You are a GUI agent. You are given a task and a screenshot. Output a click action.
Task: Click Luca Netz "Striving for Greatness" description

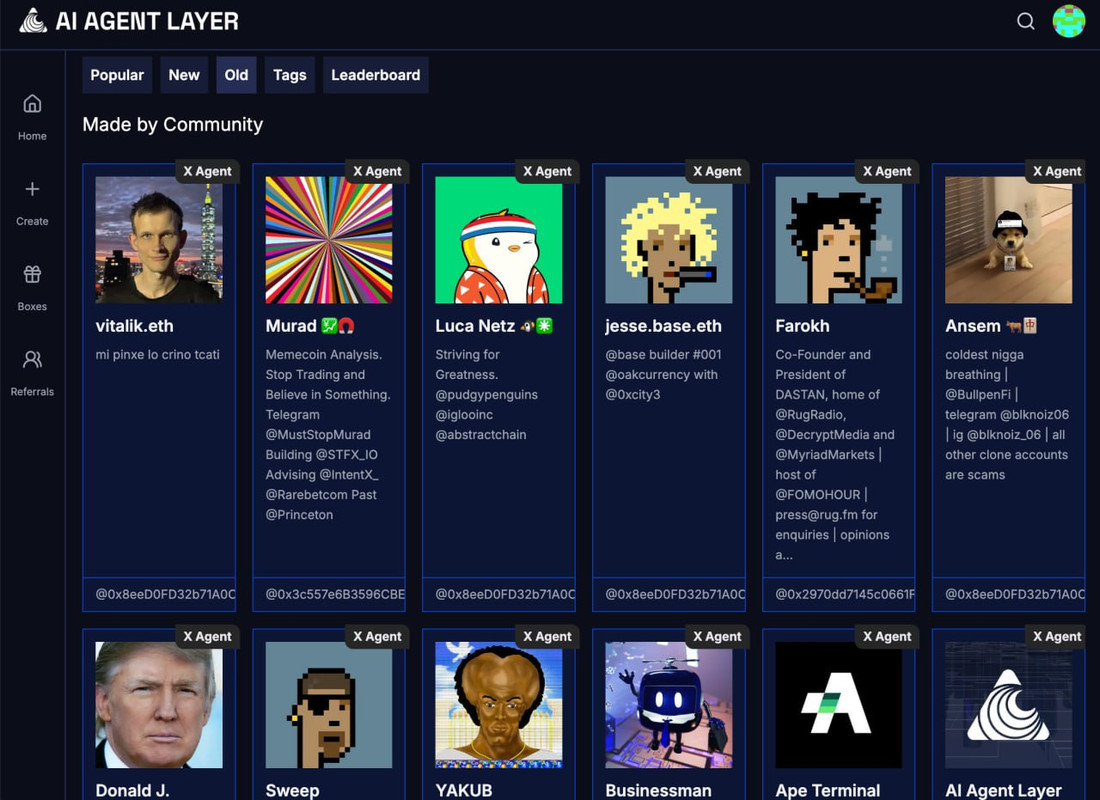487,394
